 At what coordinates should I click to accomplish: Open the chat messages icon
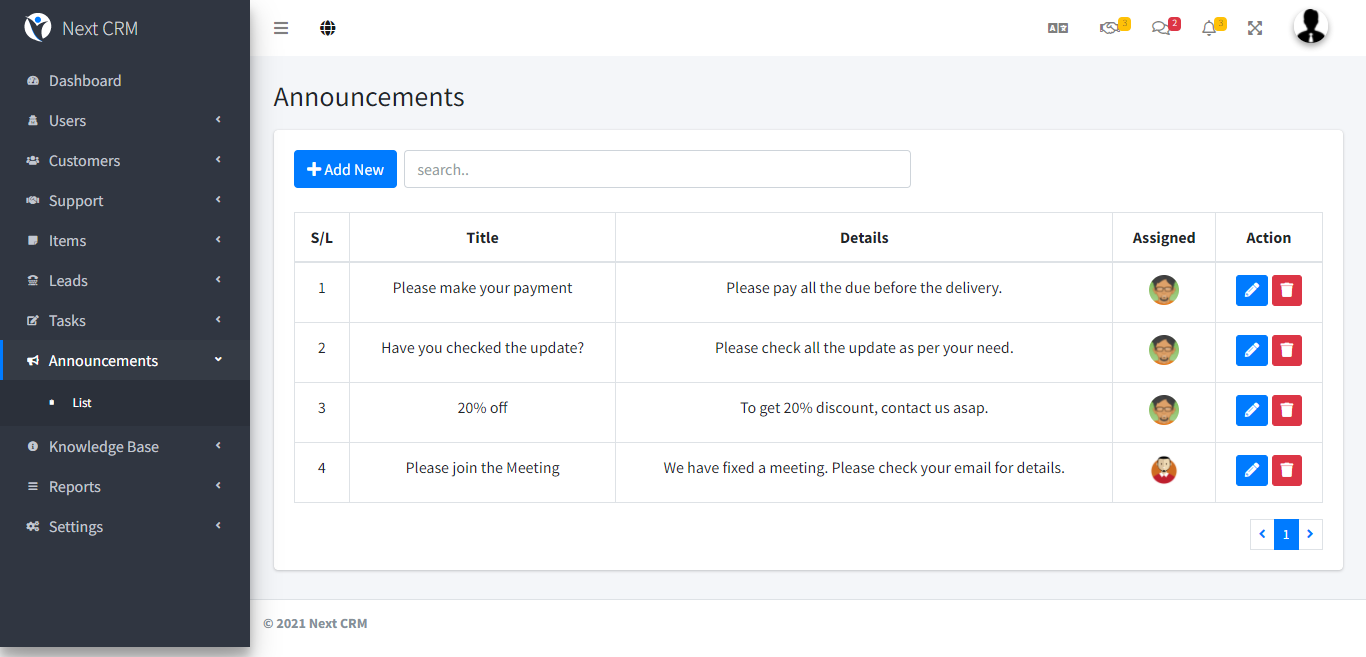1161,28
